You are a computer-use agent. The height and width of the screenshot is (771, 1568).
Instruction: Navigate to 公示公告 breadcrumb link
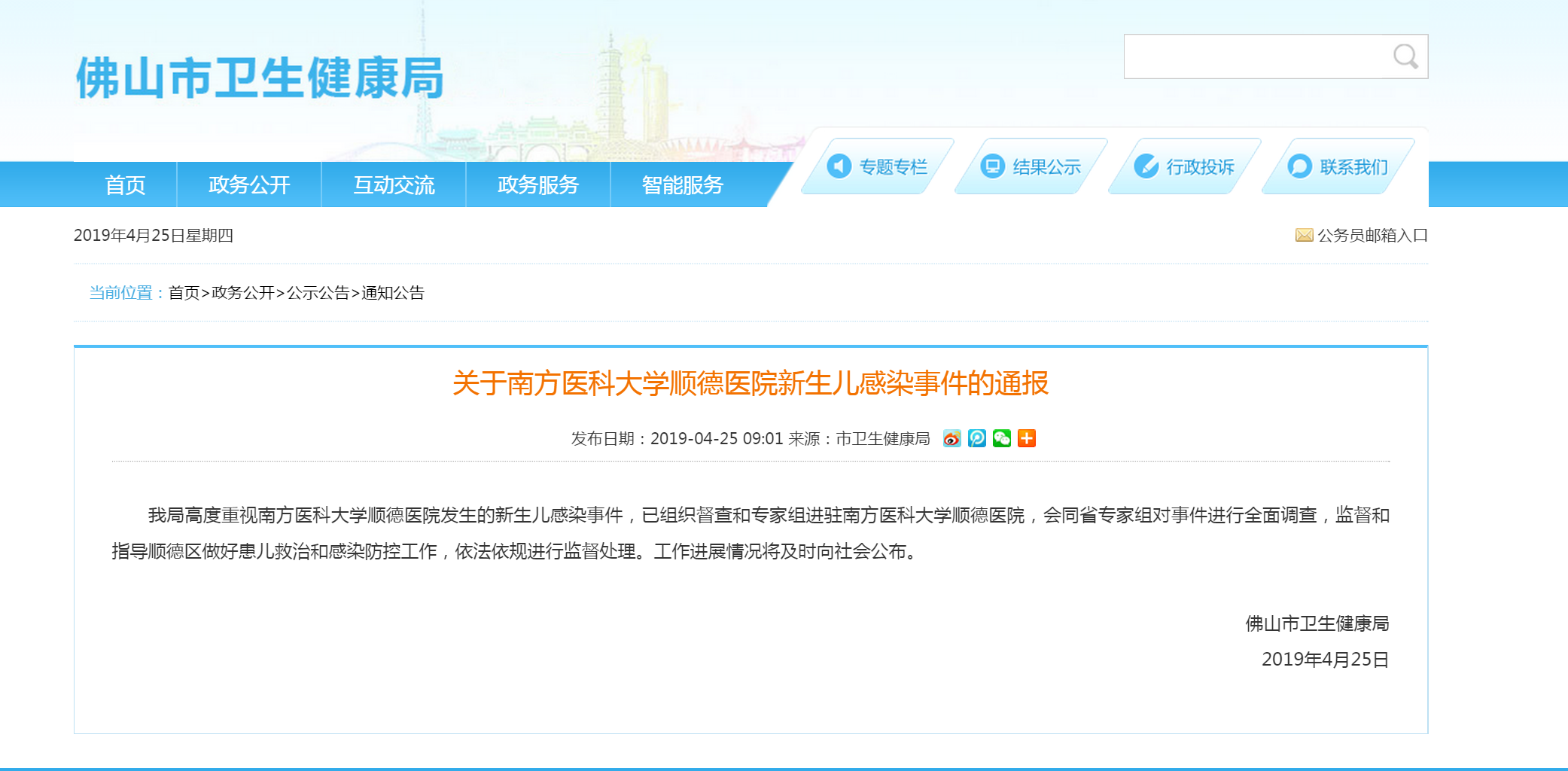point(318,293)
